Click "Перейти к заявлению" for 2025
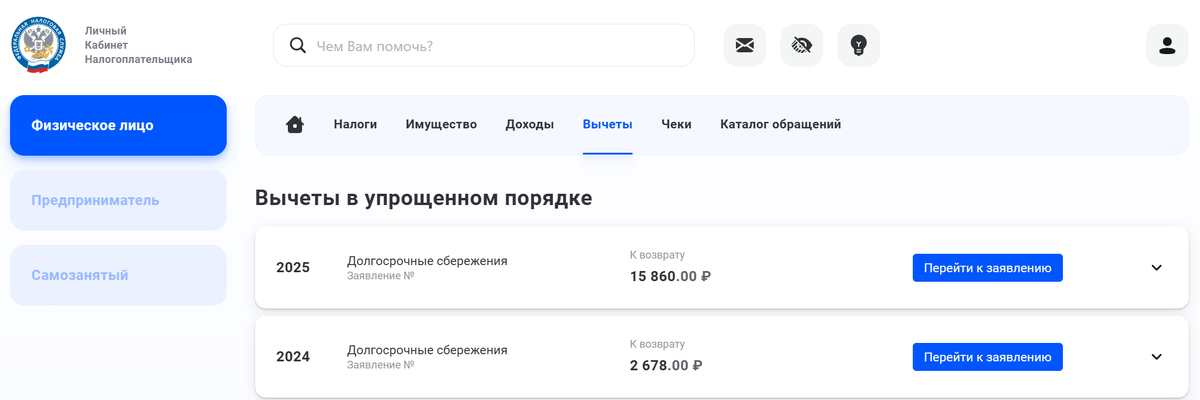The image size is (1200, 400). (987, 268)
